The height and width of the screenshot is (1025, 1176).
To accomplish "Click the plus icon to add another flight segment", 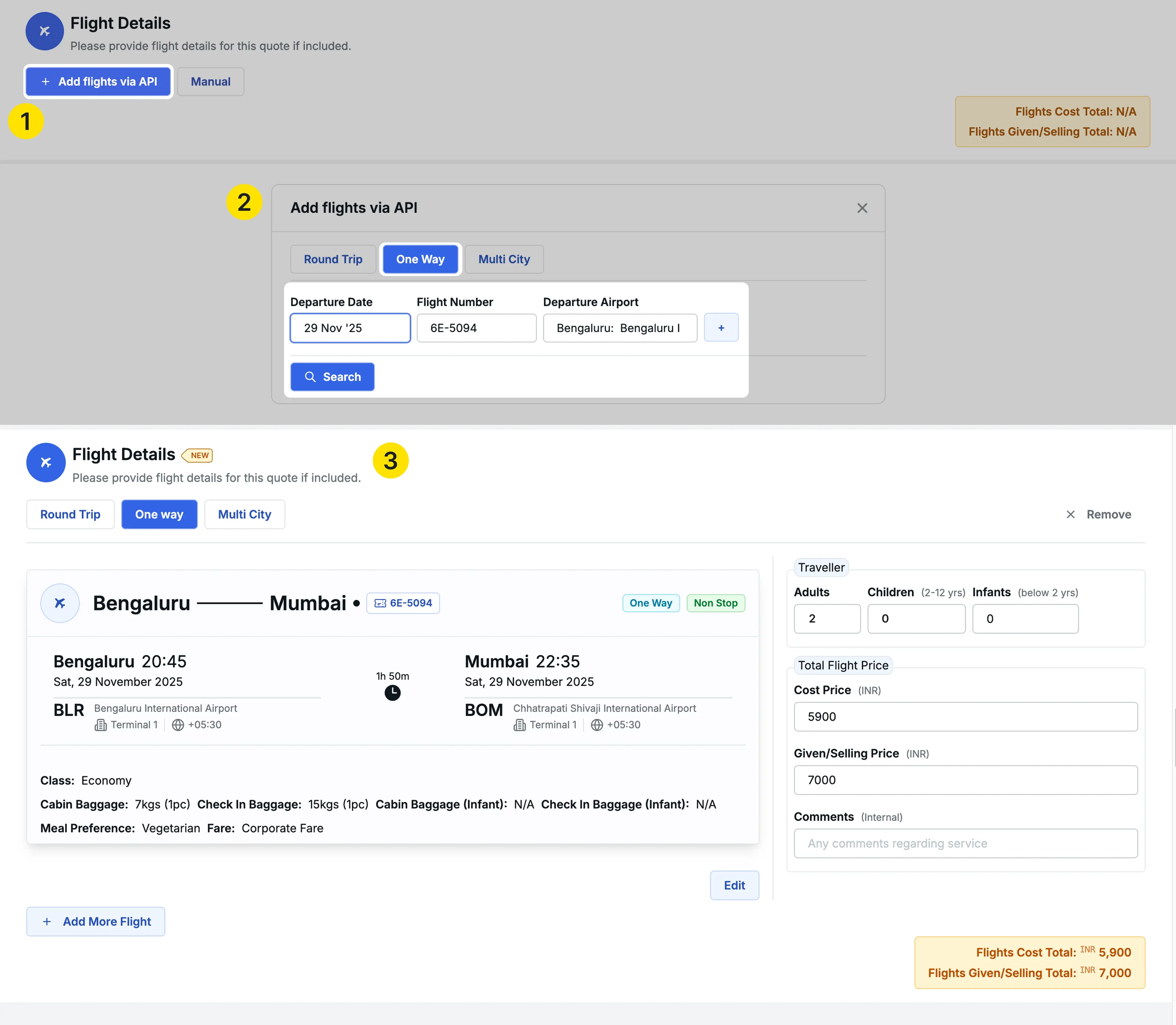I will (721, 328).
